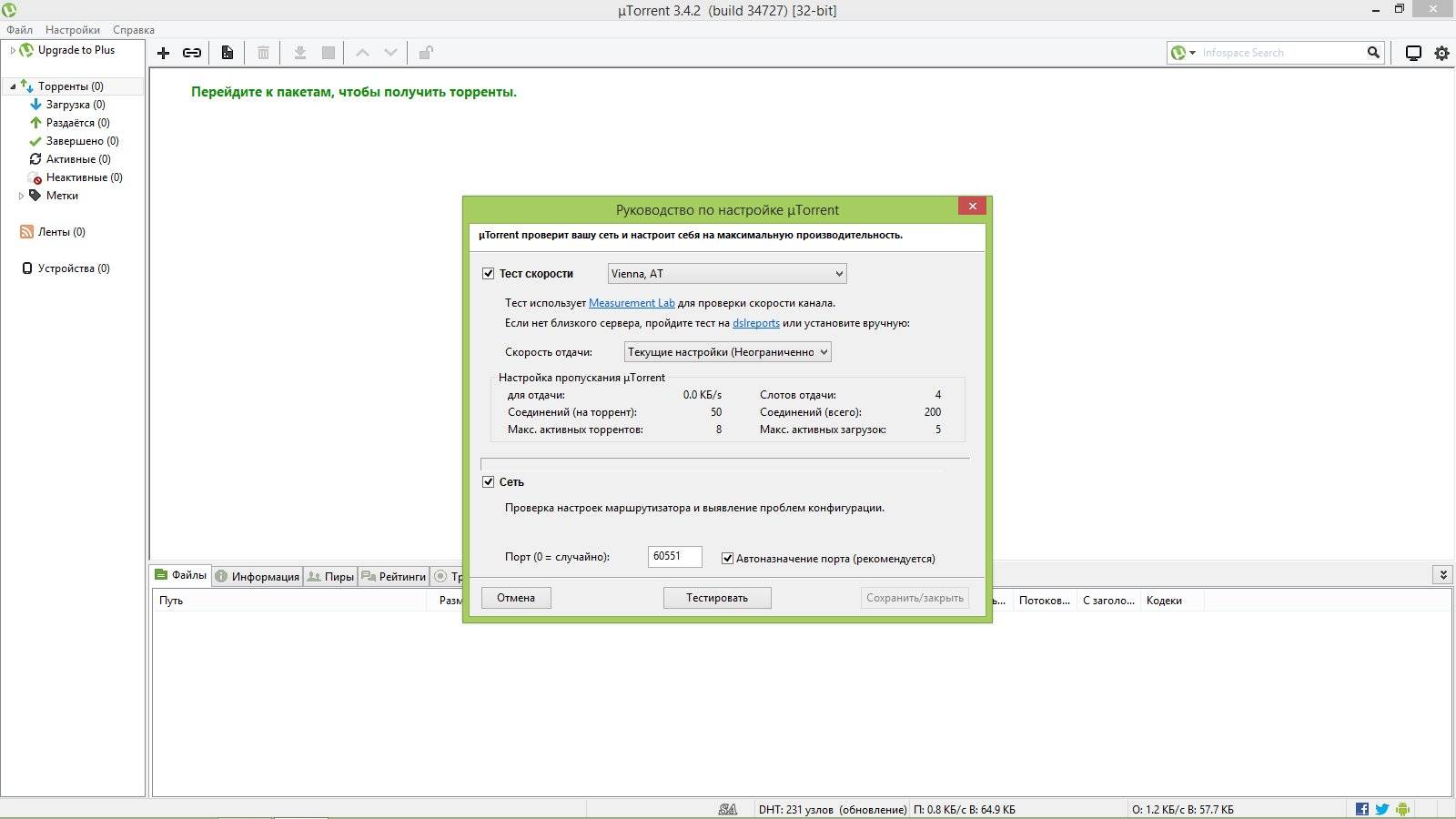Click the uTorrent logo in title bar
The width and height of the screenshot is (1456, 819).
point(9,10)
